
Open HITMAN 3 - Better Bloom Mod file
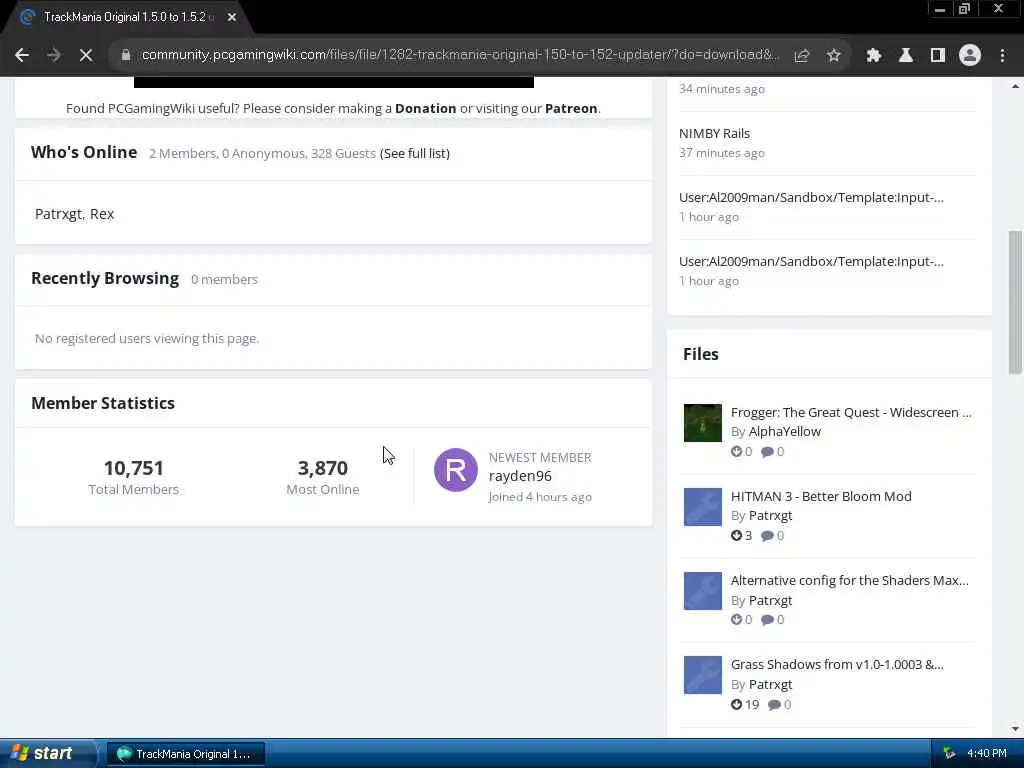(821, 496)
